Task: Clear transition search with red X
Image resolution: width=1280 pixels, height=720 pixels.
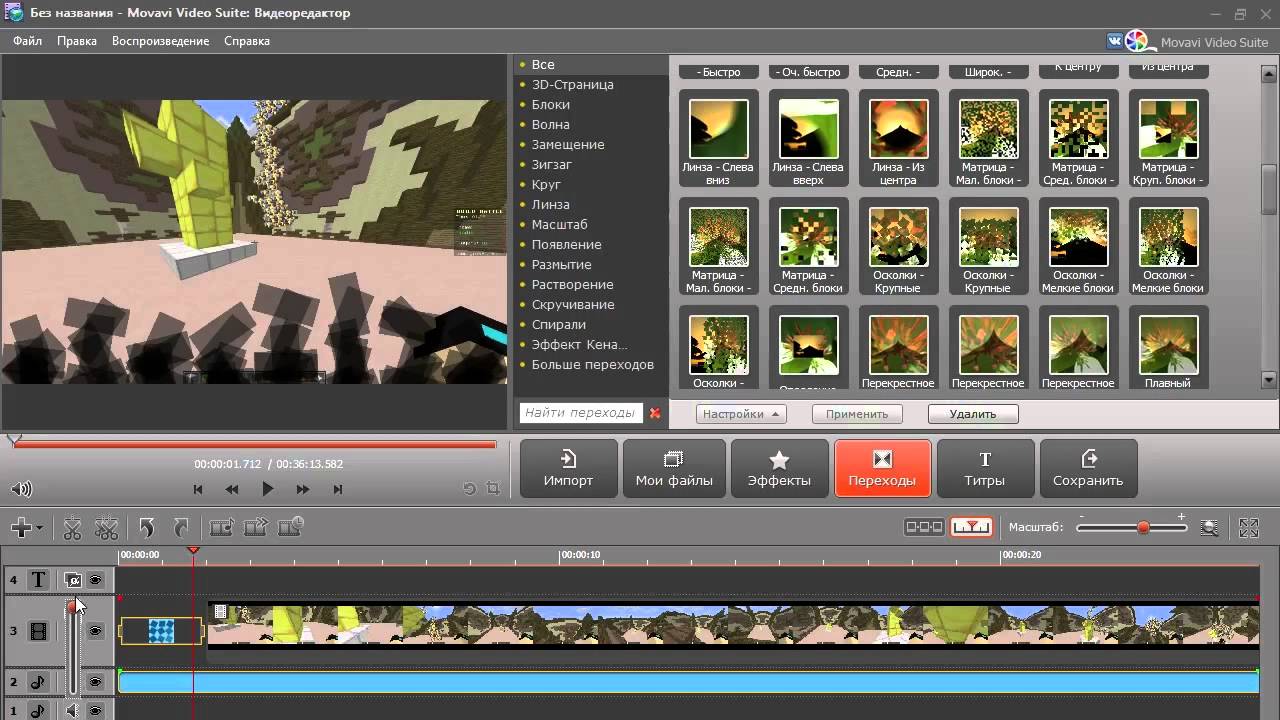Action: [x=655, y=412]
